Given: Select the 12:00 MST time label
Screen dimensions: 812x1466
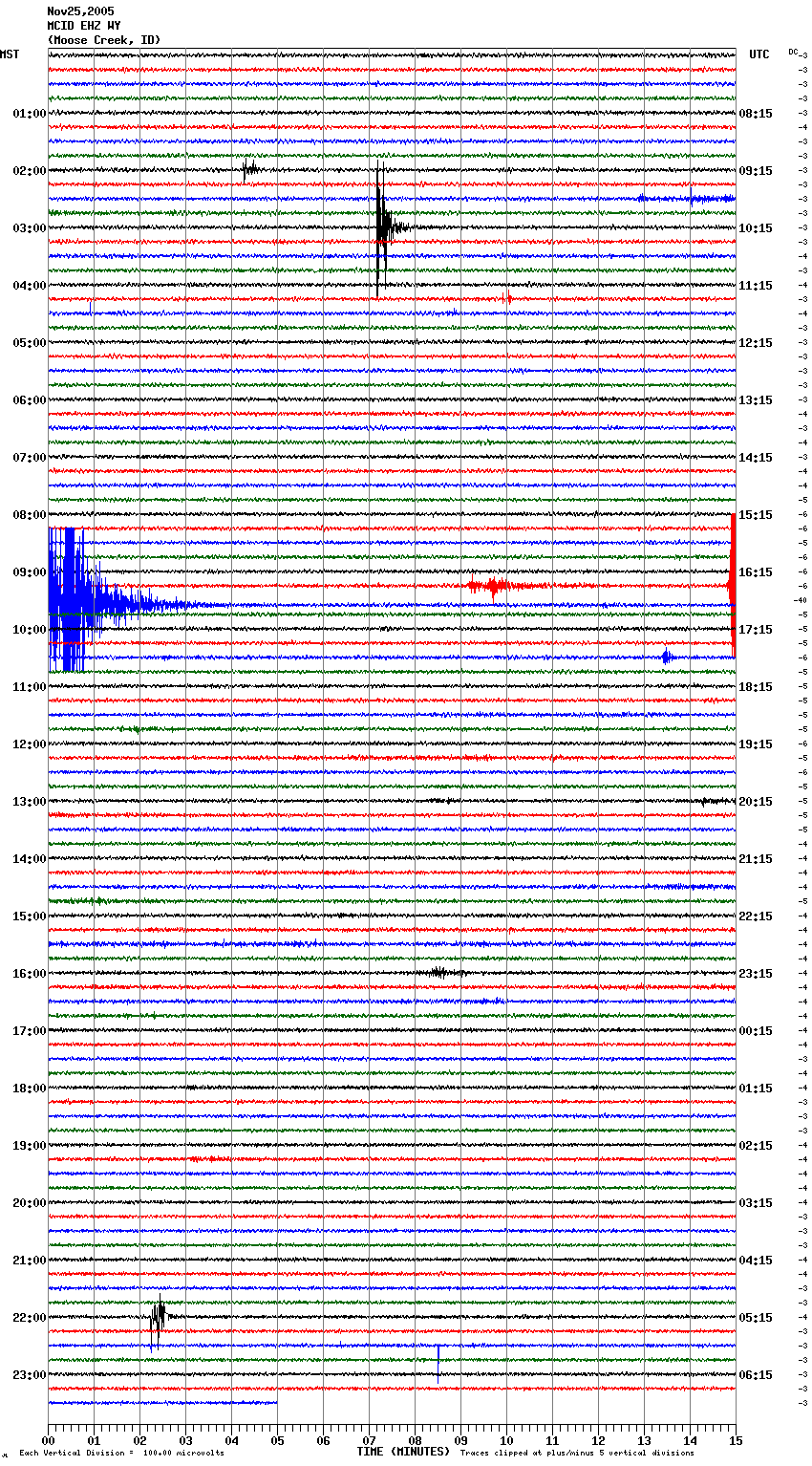Looking at the screenshot, I should (30, 744).
